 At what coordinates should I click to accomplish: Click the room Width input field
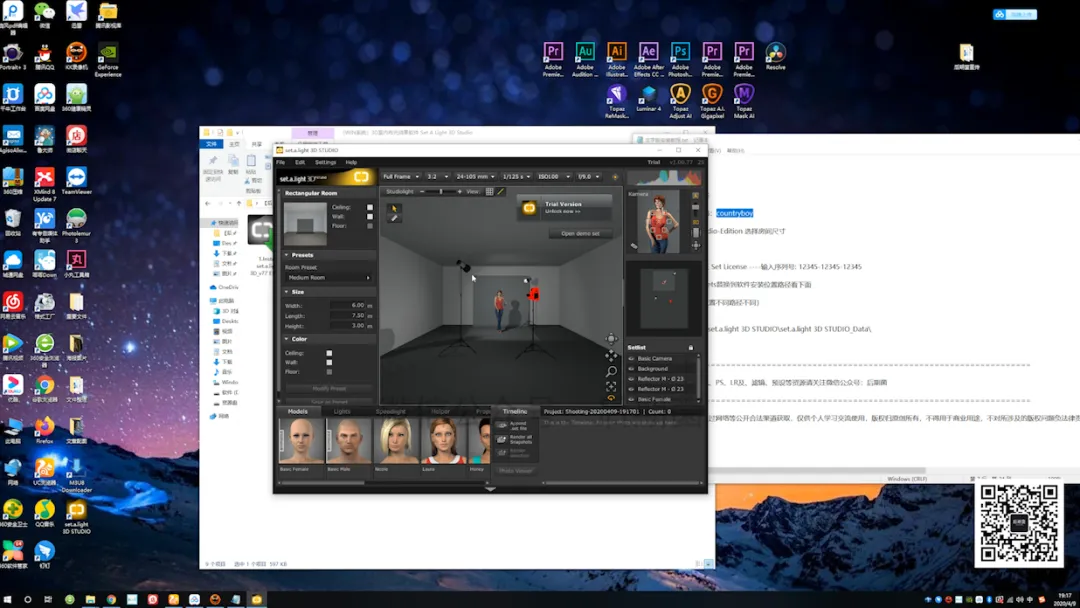tap(348, 305)
